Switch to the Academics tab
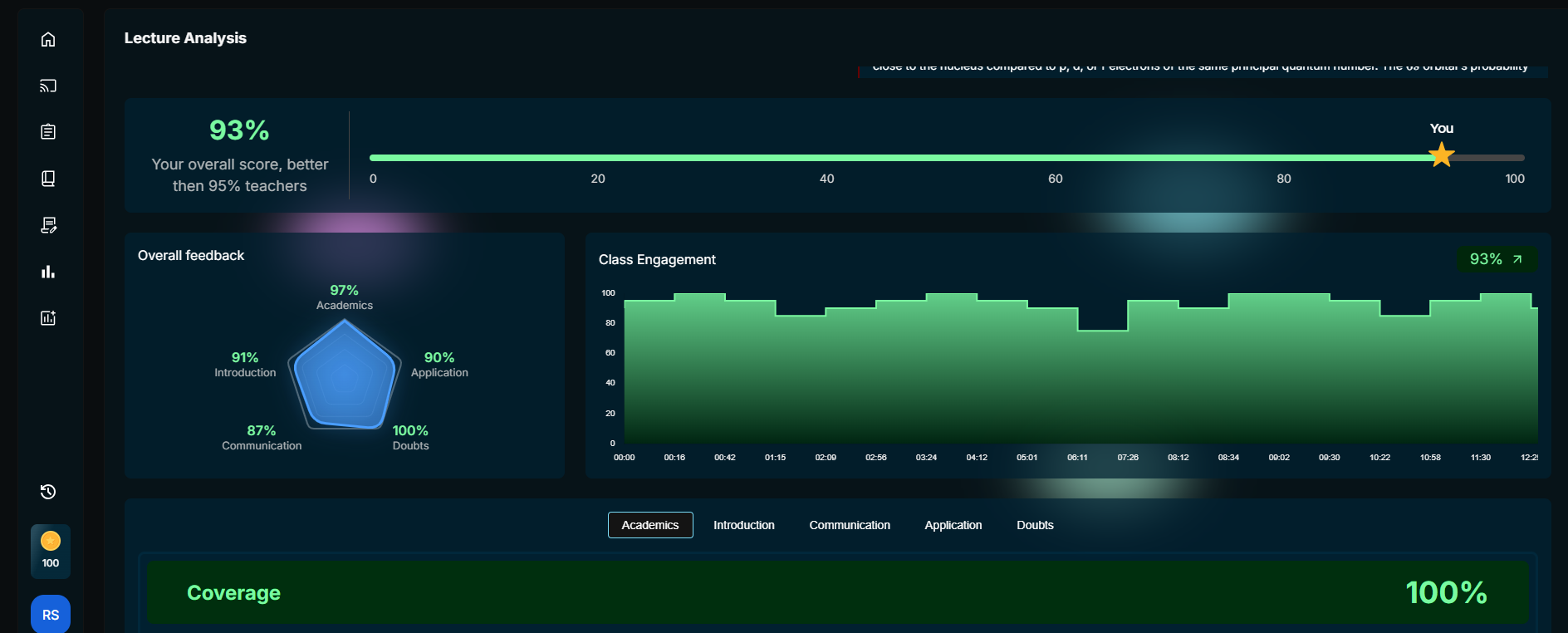This screenshot has width=1568, height=633. [650, 525]
